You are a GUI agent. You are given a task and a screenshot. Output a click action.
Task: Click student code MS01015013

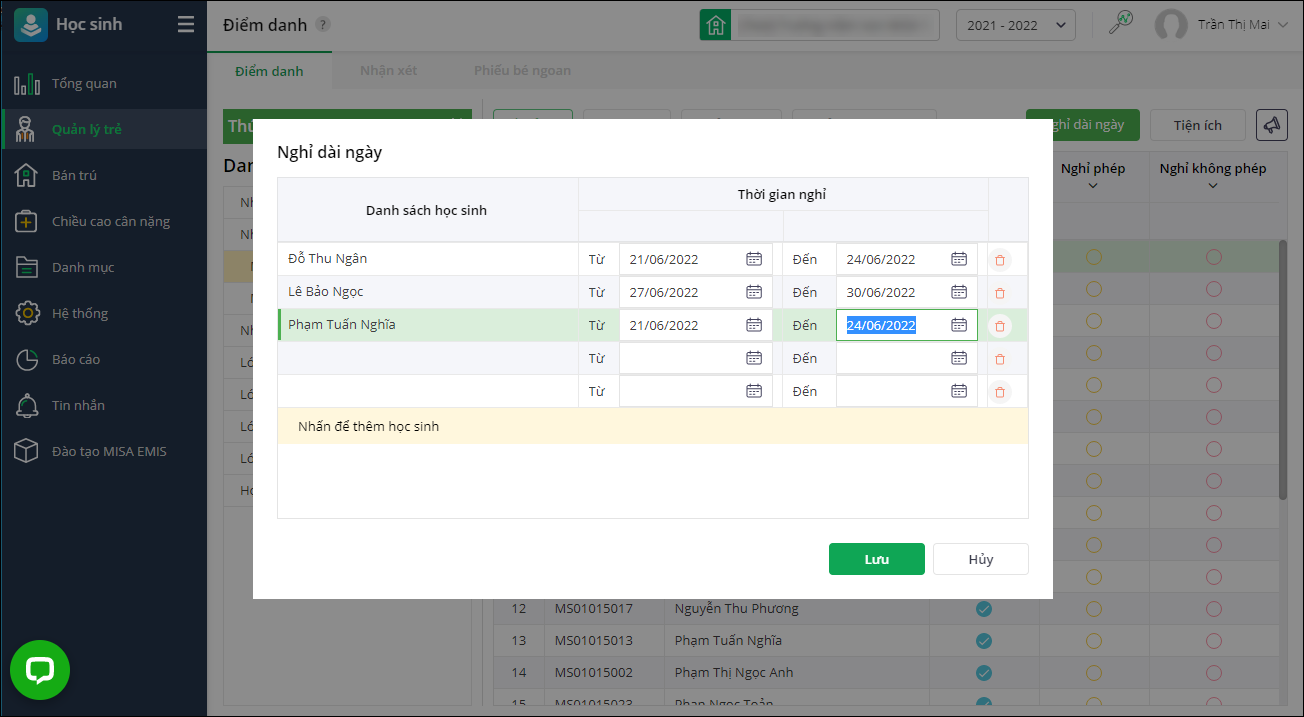(x=594, y=640)
